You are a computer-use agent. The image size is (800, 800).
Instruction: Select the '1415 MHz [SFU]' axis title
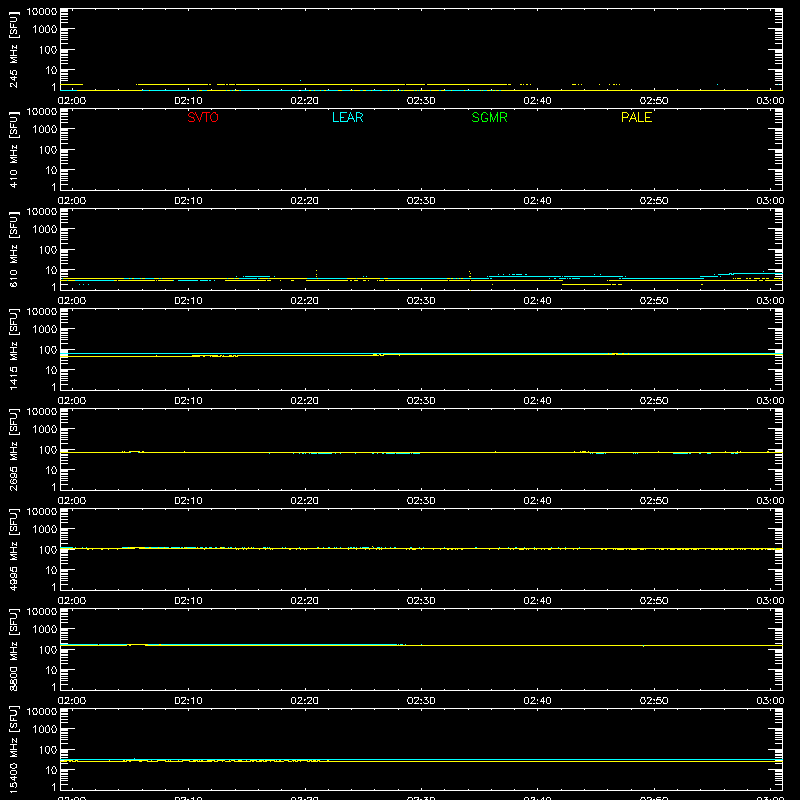point(14,349)
